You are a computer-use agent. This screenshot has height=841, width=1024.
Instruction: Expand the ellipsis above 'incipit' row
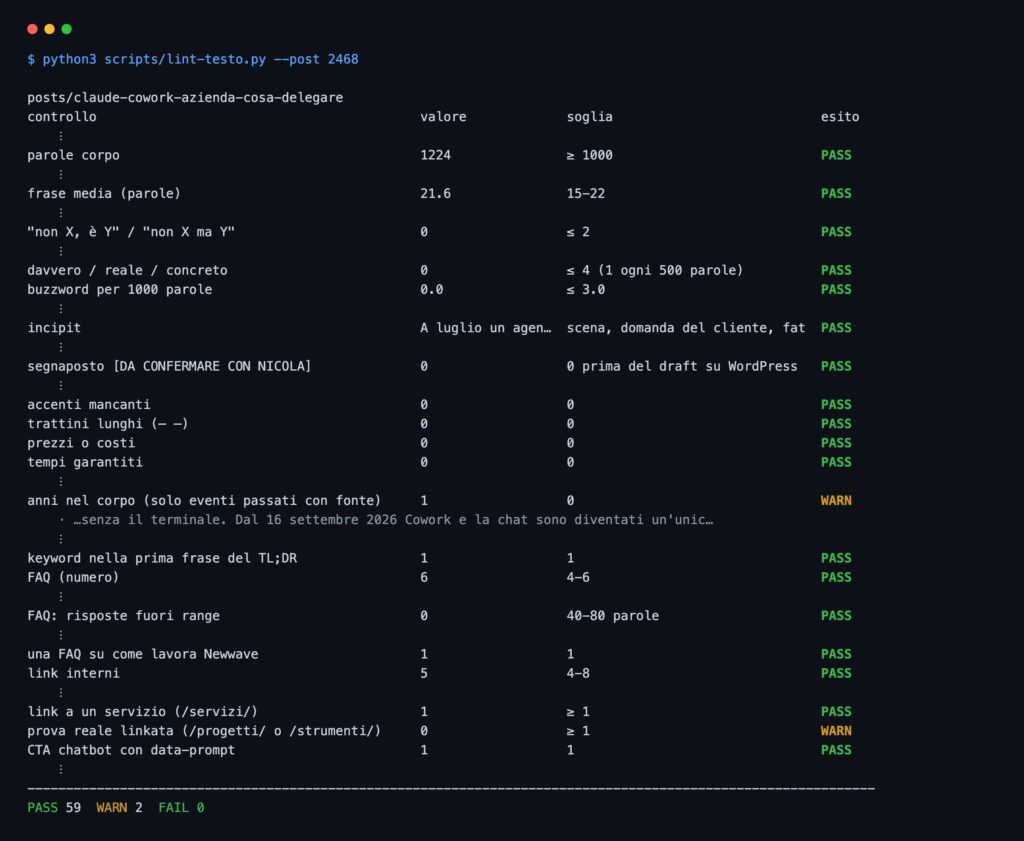pos(61,309)
